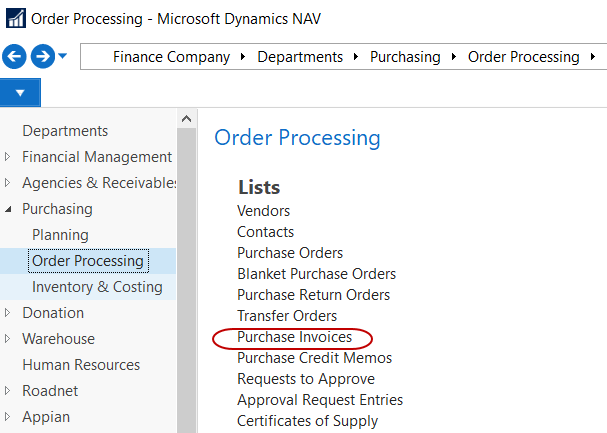
Task: Expand the Roadnet node
Action: (7, 390)
